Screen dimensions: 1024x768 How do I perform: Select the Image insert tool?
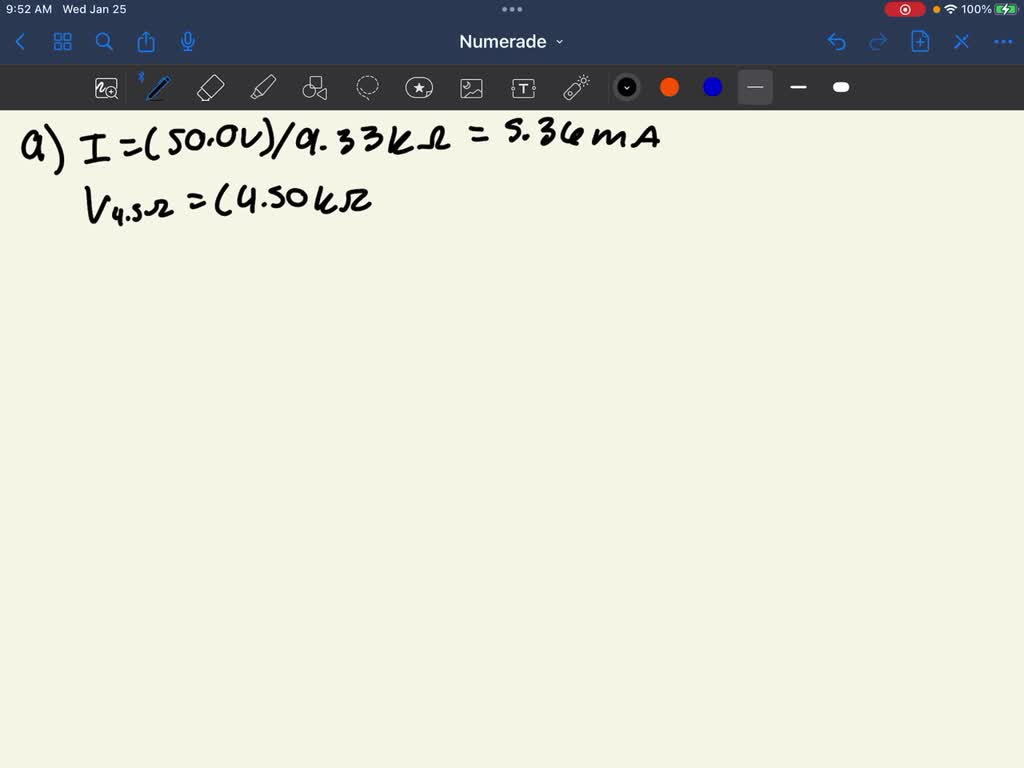tap(472, 88)
